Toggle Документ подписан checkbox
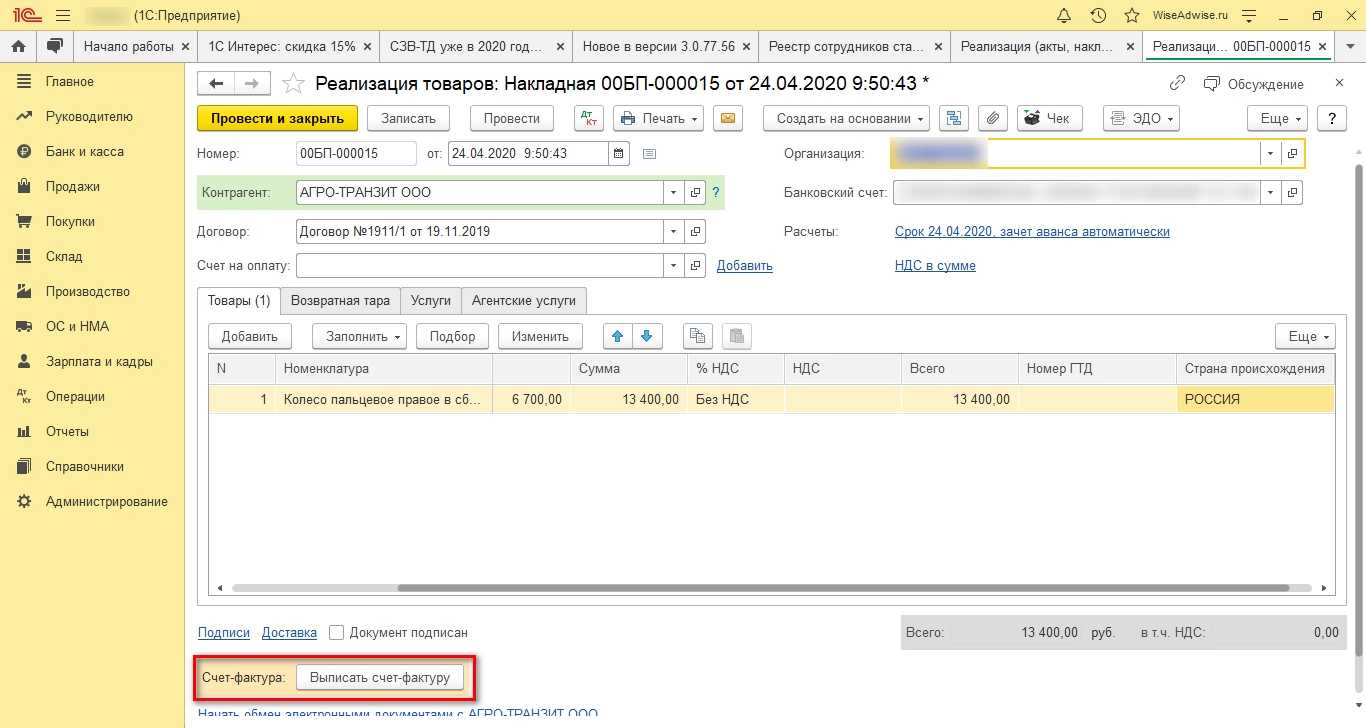The width and height of the screenshot is (1366, 728). pos(336,632)
